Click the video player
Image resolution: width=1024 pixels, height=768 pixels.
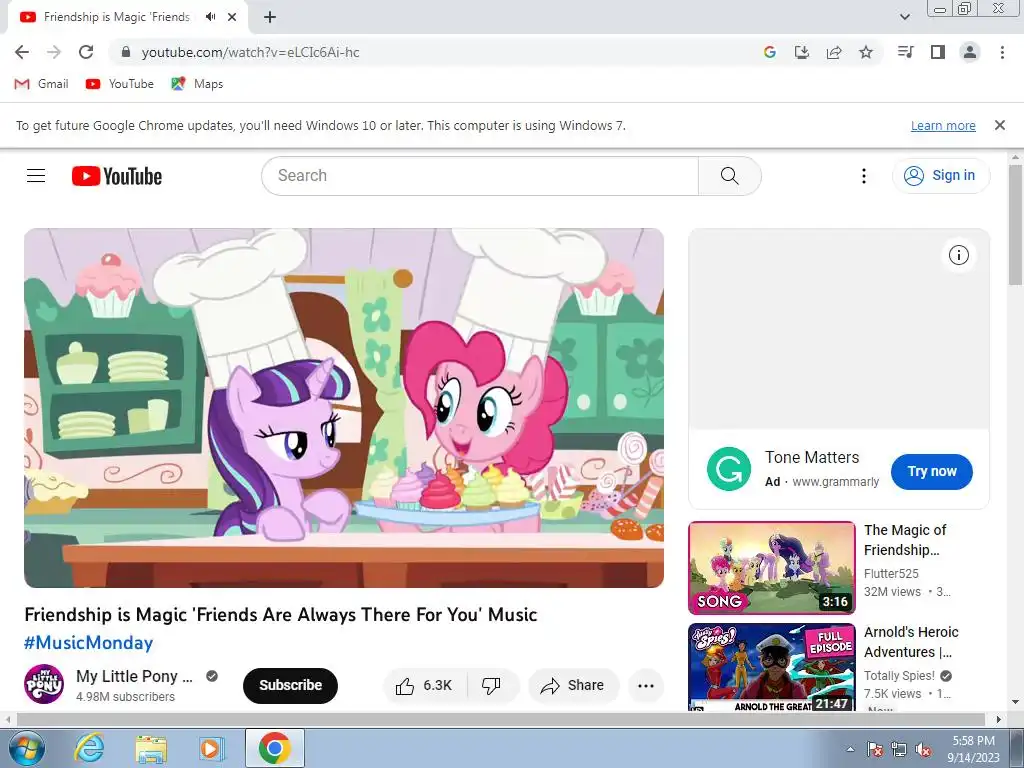coord(344,408)
